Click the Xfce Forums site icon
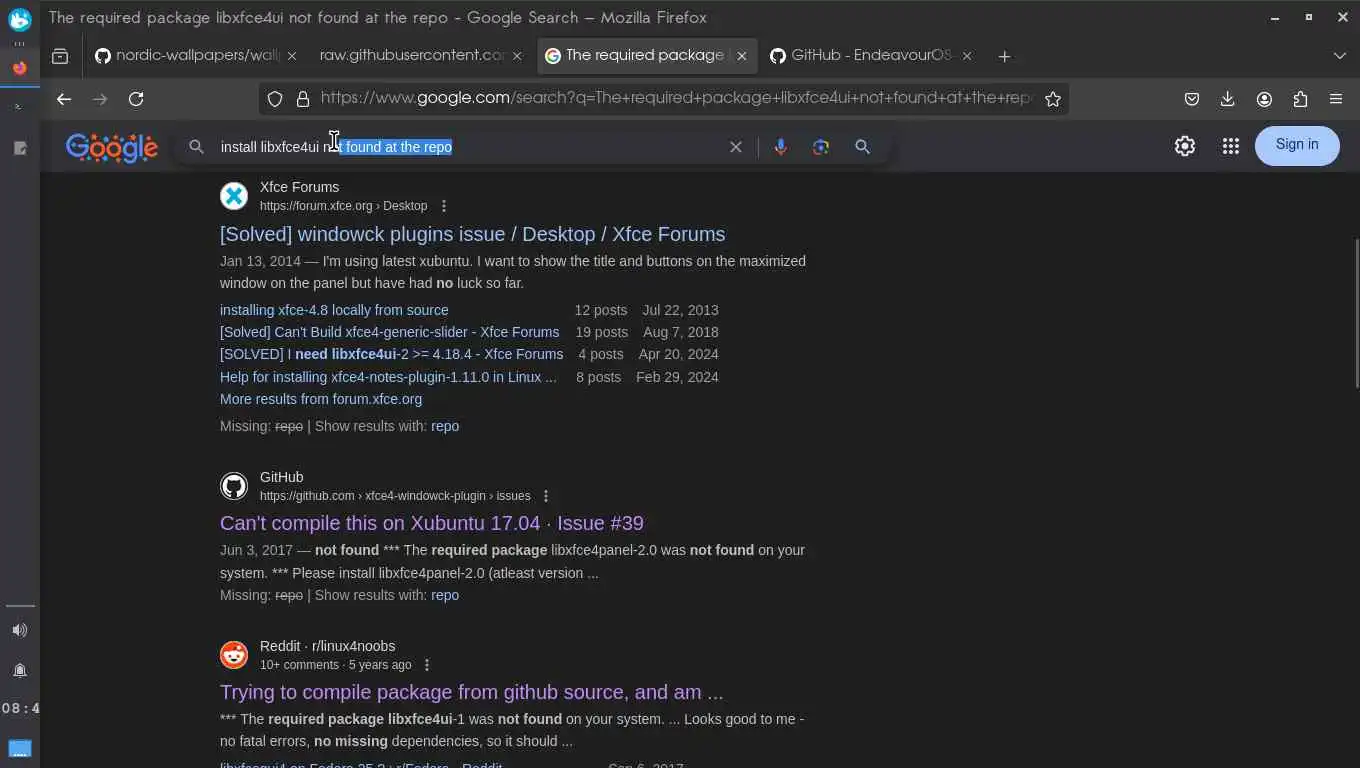Screen dimensions: 1360x768 coord(234,196)
